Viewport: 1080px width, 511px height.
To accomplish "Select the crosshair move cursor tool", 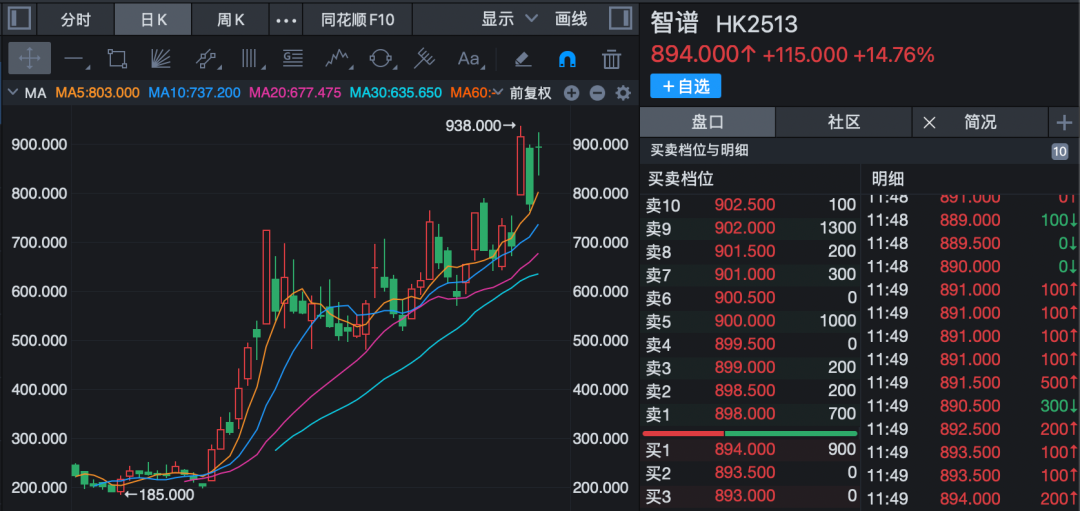I will coord(29,59).
